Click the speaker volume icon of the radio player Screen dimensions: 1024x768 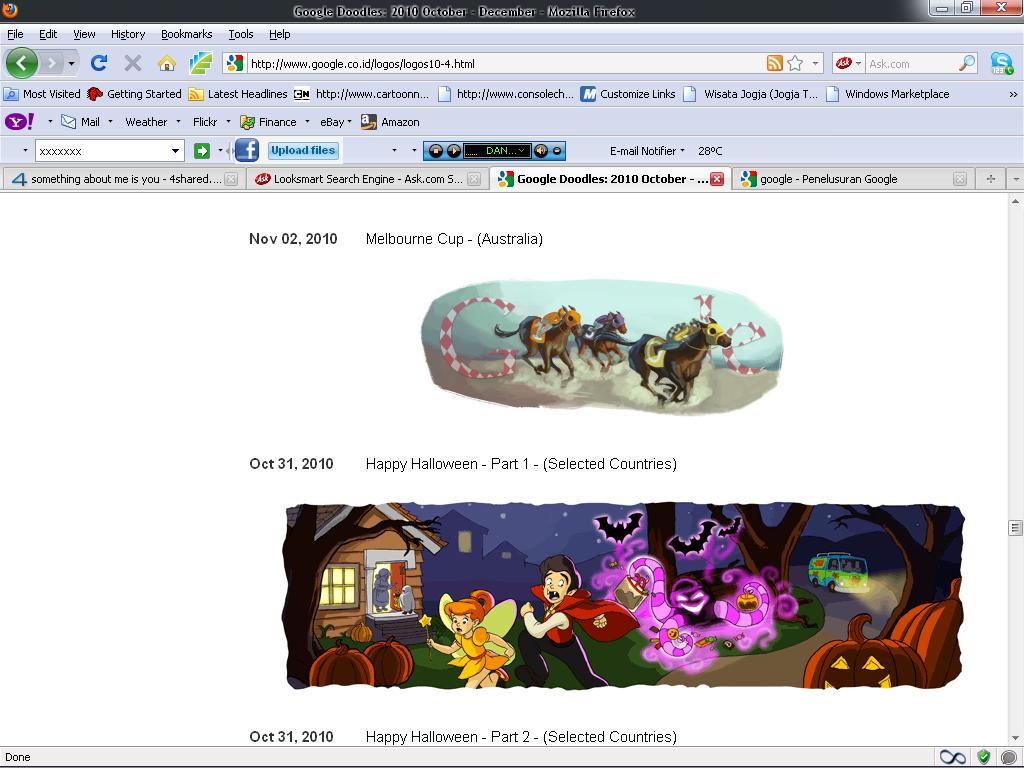pos(541,151)
